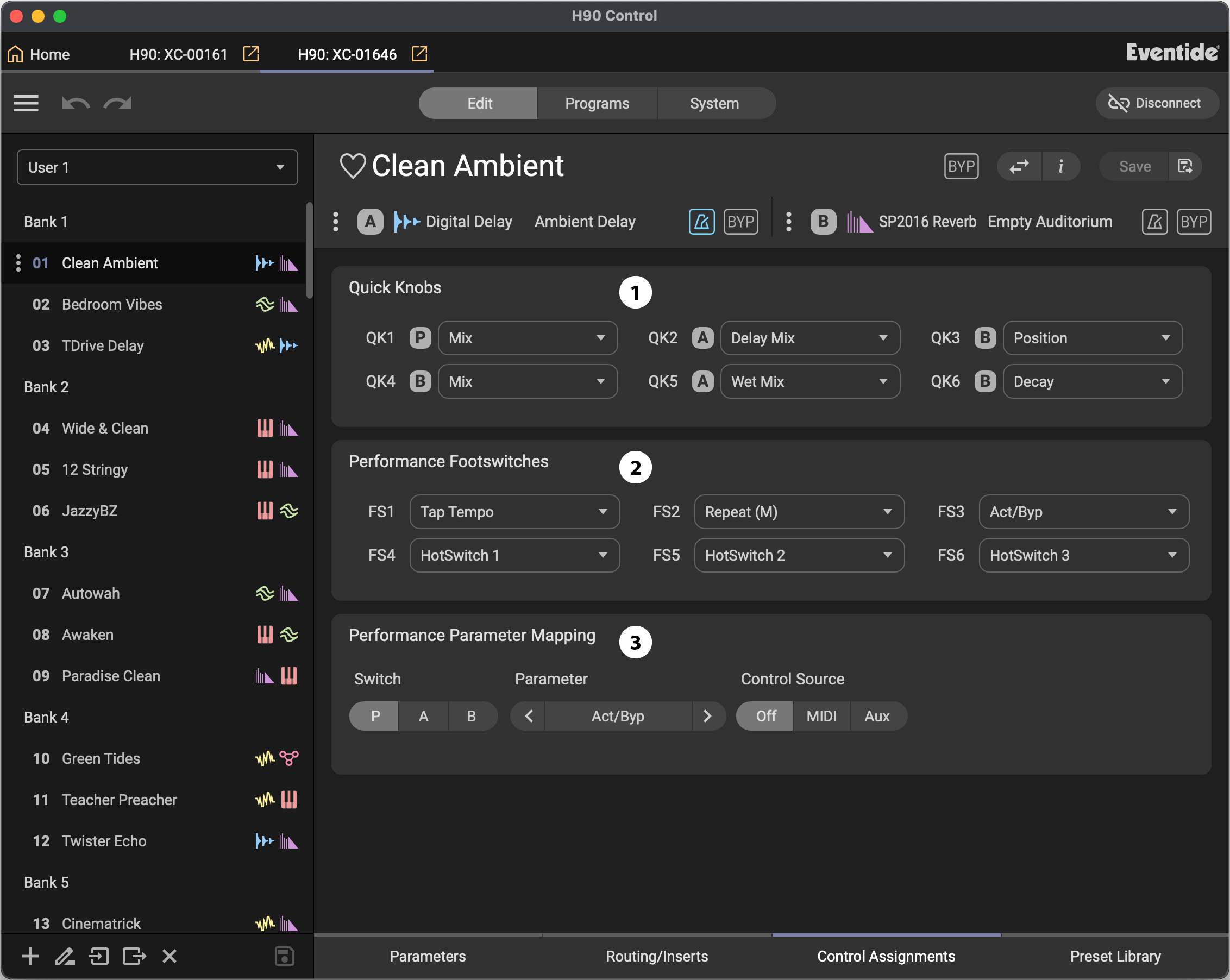The image size is (1230, 980).
Task: Open the Routing/Inserts tab
Action: pyautogui.click(x=657, y=956)
